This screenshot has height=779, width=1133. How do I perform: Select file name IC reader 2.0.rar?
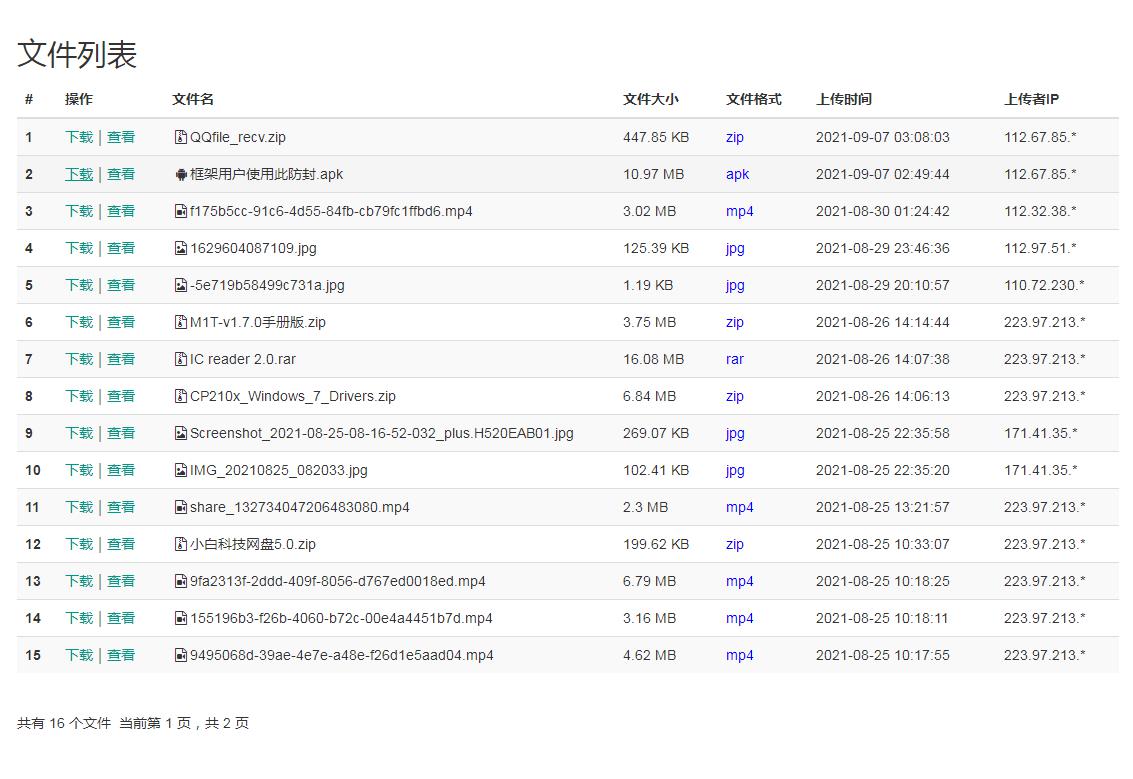coord(243,359)
